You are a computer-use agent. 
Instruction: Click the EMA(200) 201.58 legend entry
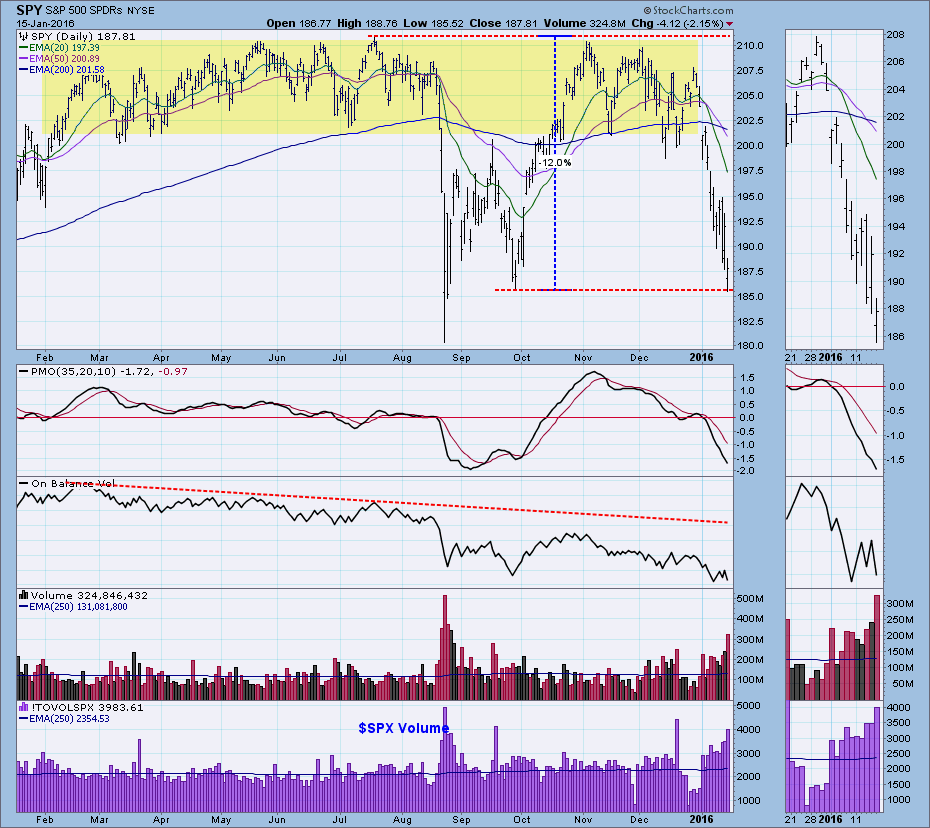coord(62,69)
